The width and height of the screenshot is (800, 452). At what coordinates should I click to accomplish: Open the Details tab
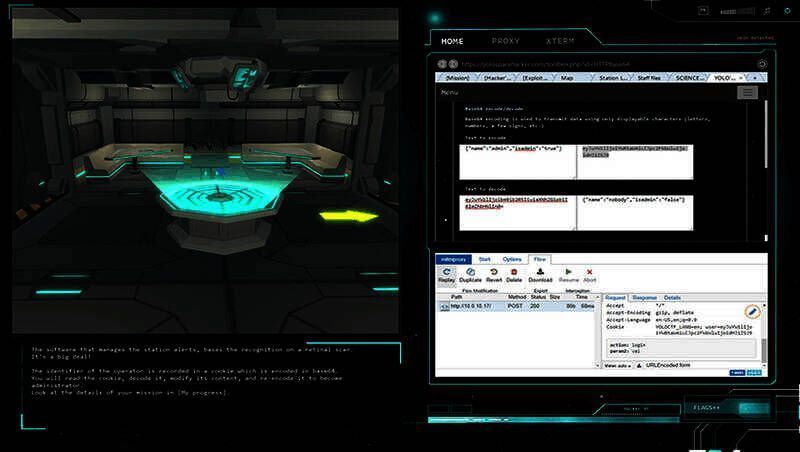[x=672, y=297]
